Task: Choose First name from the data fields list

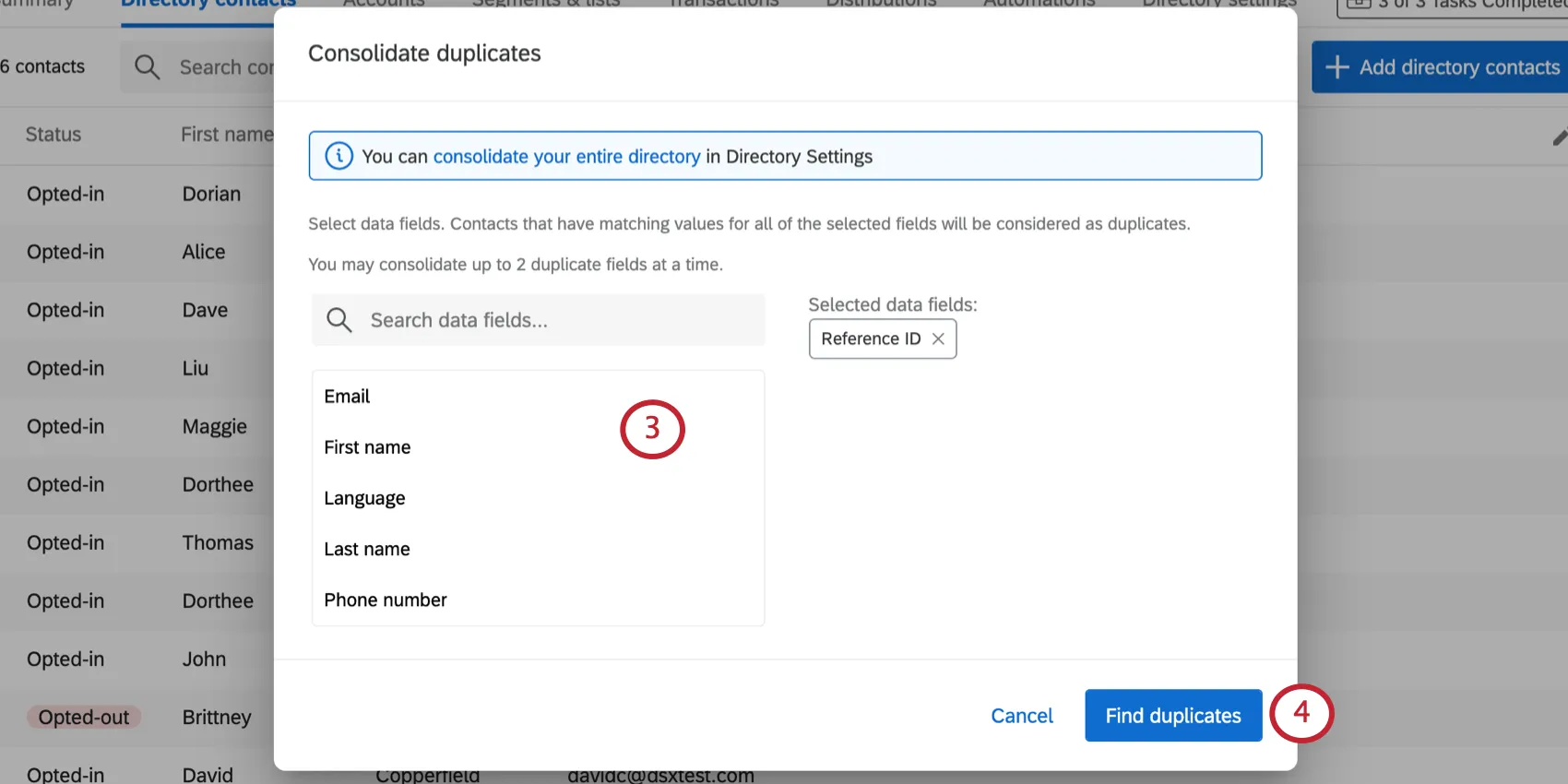Action: [367, 447]
